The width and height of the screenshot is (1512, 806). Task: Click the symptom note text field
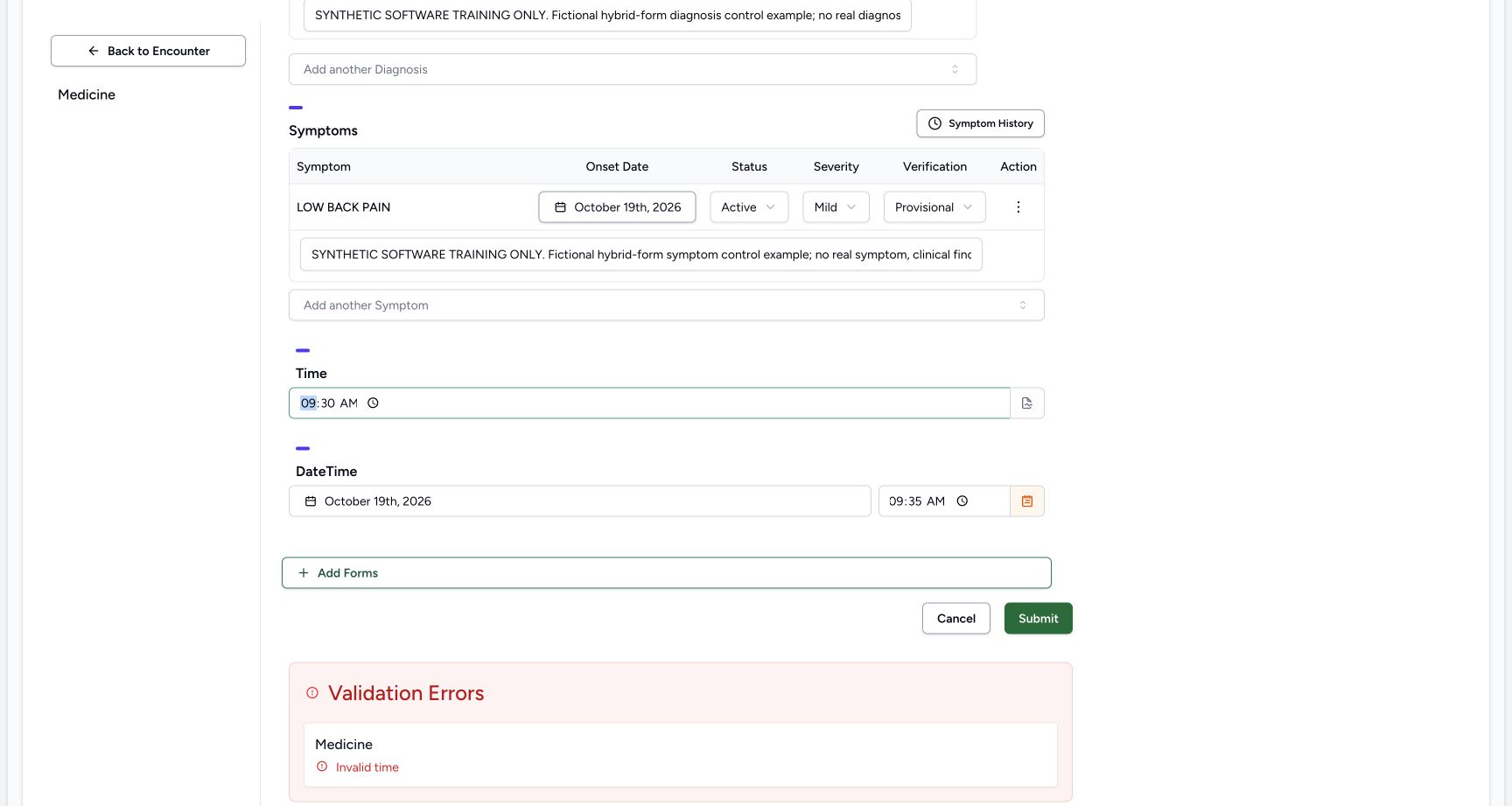640,255
